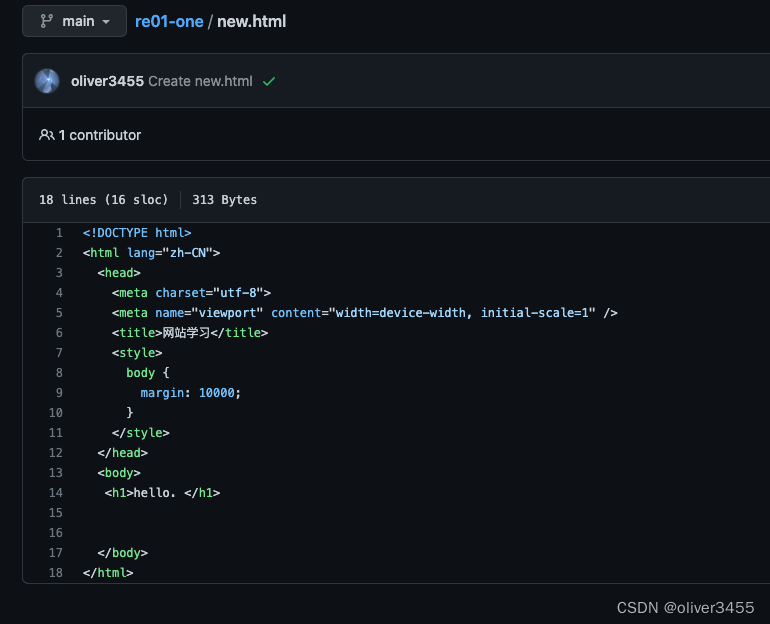Open the 'Create new.html' commit message

coord(200,81)
